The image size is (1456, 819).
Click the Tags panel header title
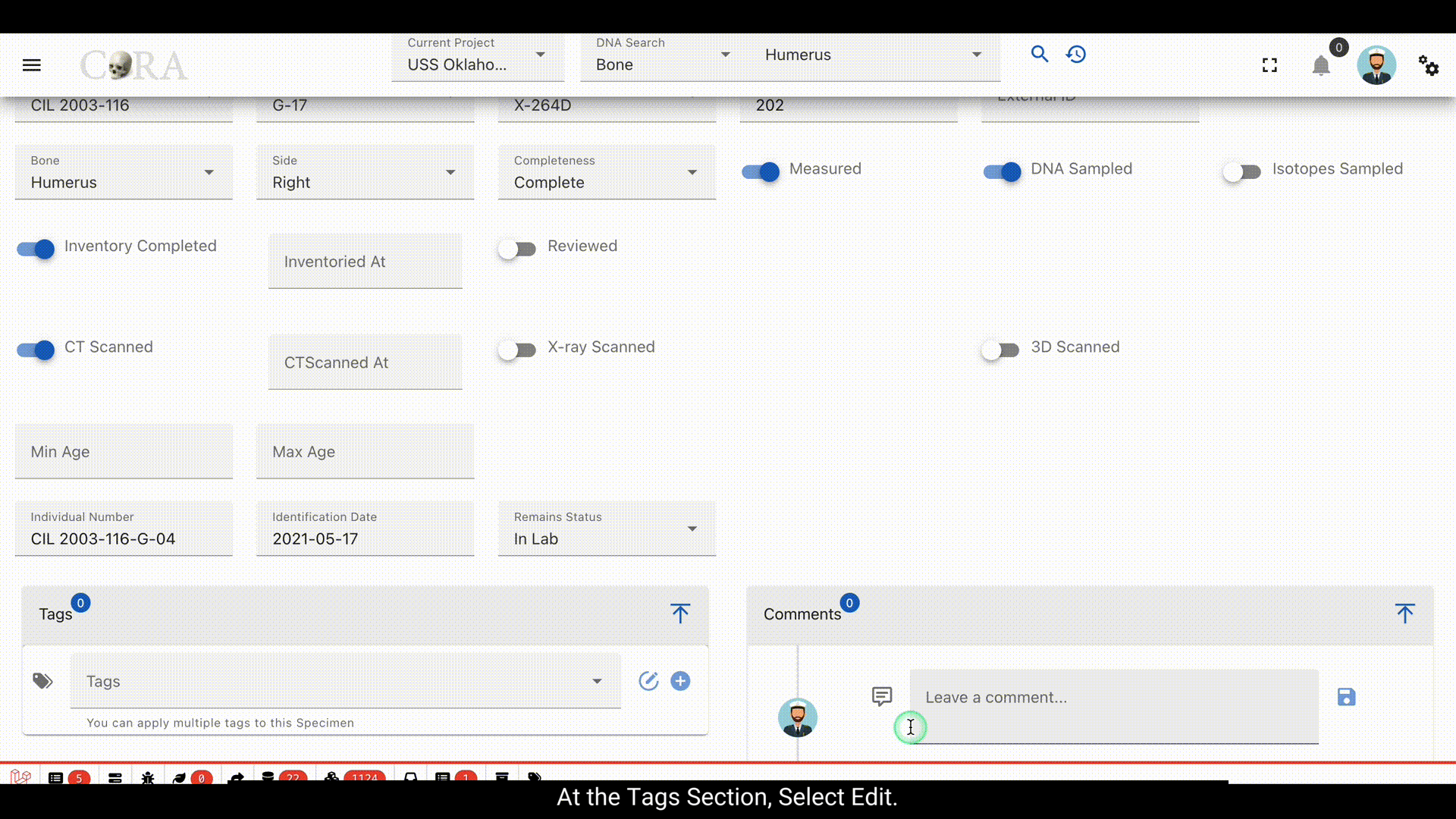click(x=55, y=614)
